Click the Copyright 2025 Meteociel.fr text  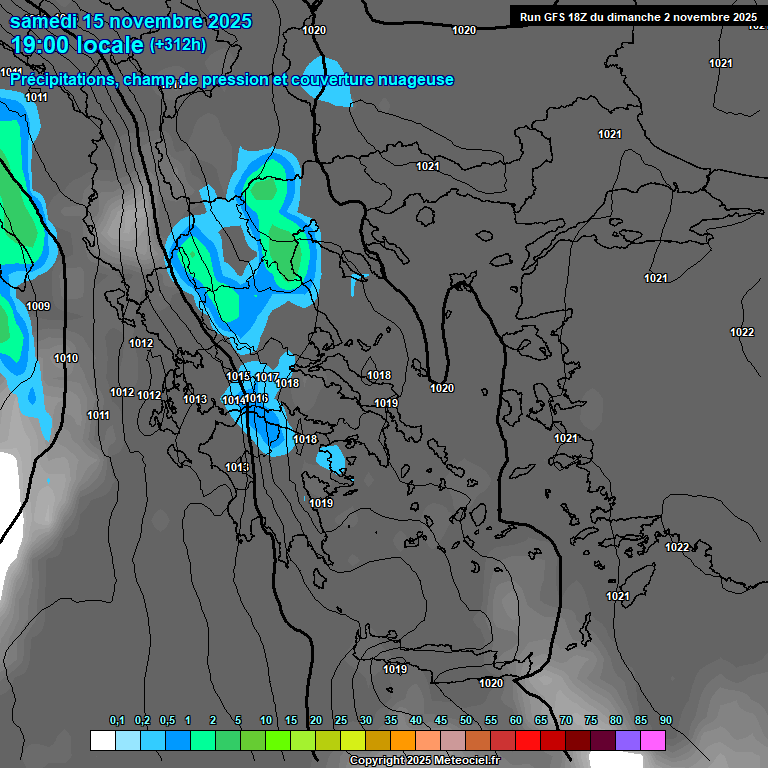click(x=424, y=760)
